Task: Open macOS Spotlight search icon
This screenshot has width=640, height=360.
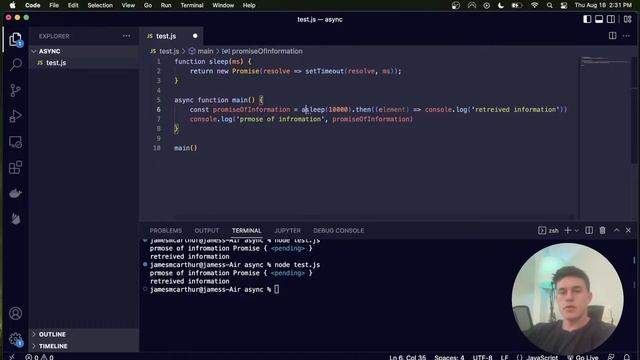Action: coord(550,5)
